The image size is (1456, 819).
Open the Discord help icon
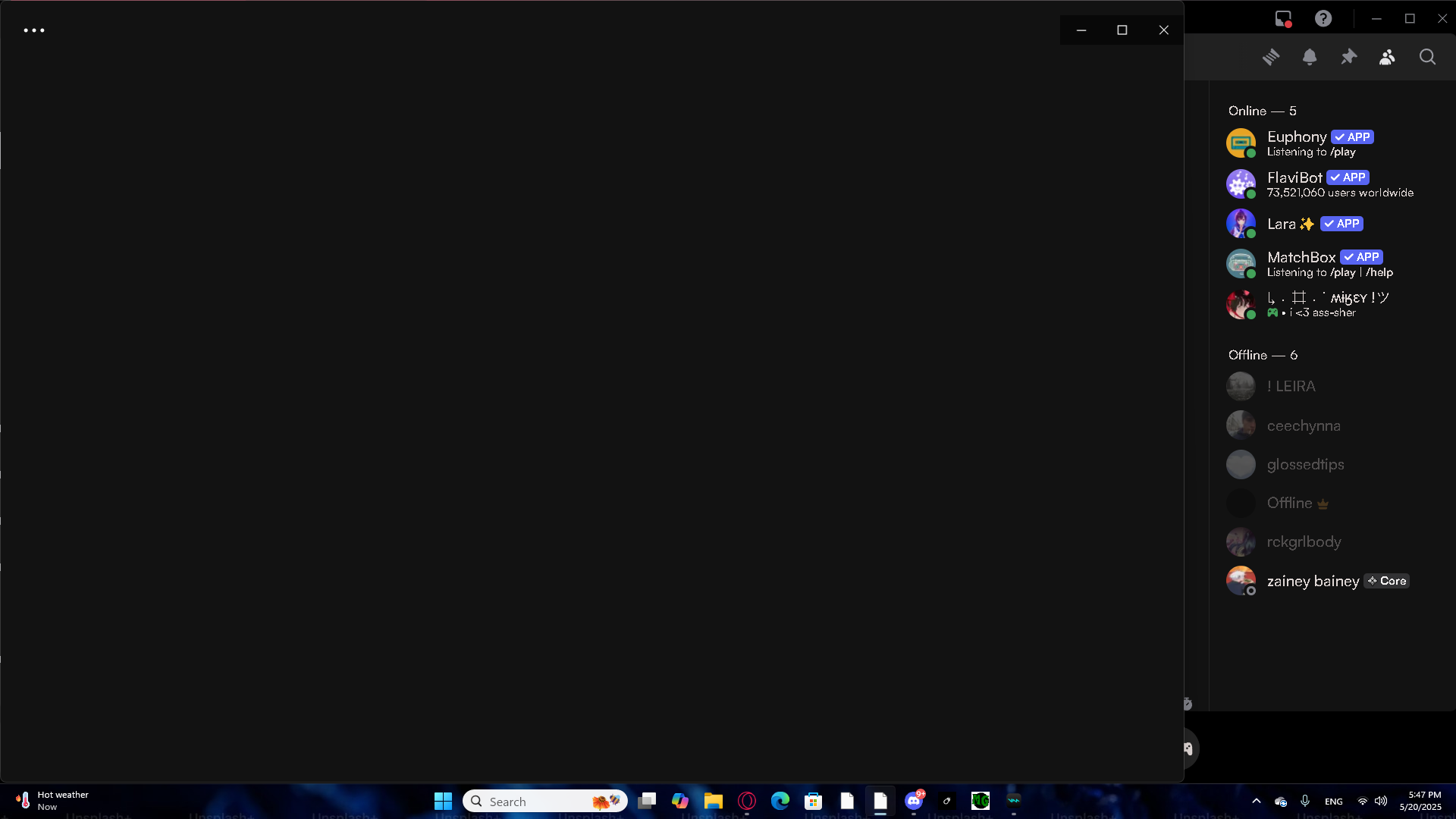click(x=1323, y=19)
